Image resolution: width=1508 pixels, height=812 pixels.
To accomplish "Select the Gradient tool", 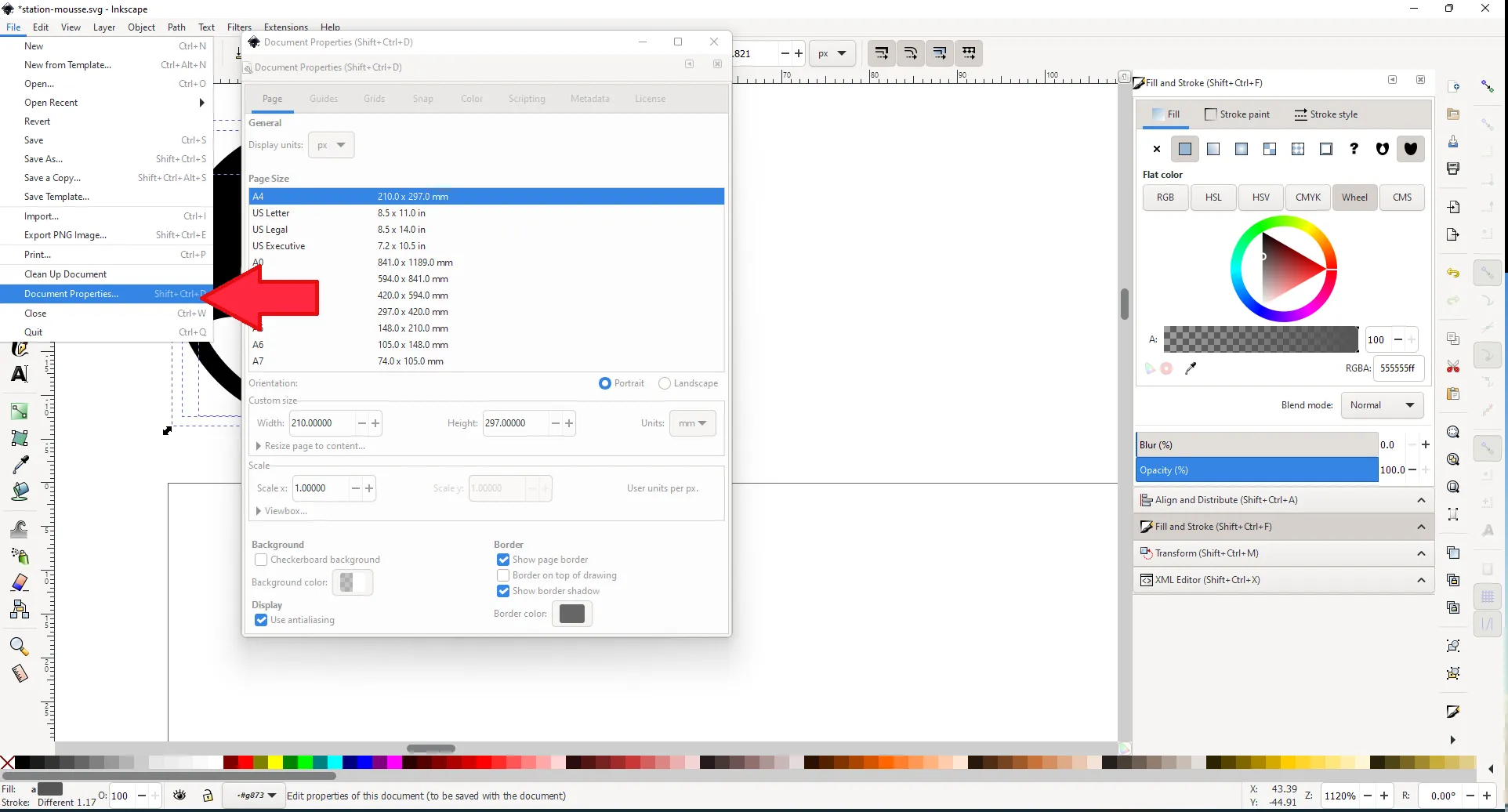I will pos(20,411).
